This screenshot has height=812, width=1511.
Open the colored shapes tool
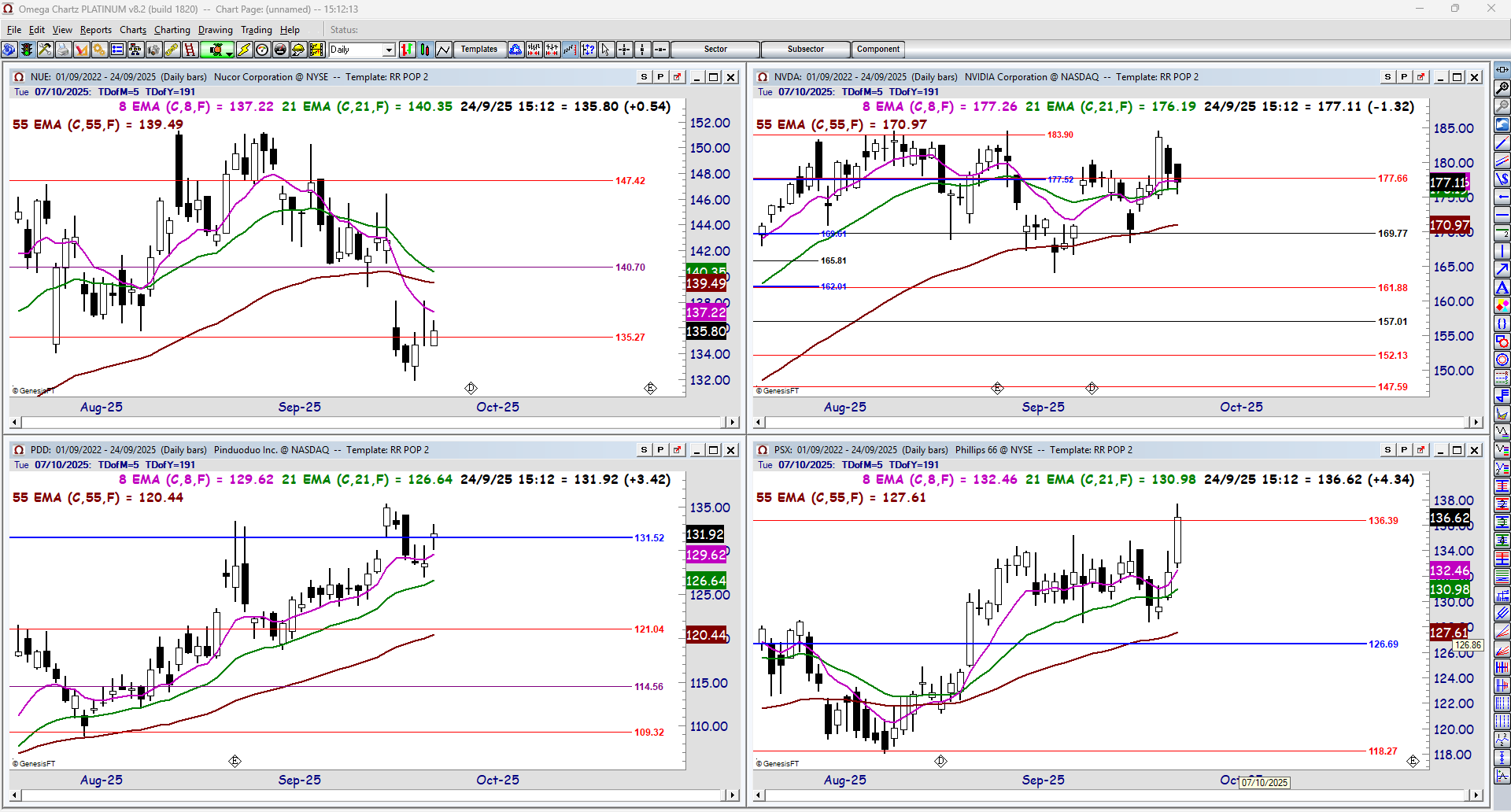coord(1502,305)
